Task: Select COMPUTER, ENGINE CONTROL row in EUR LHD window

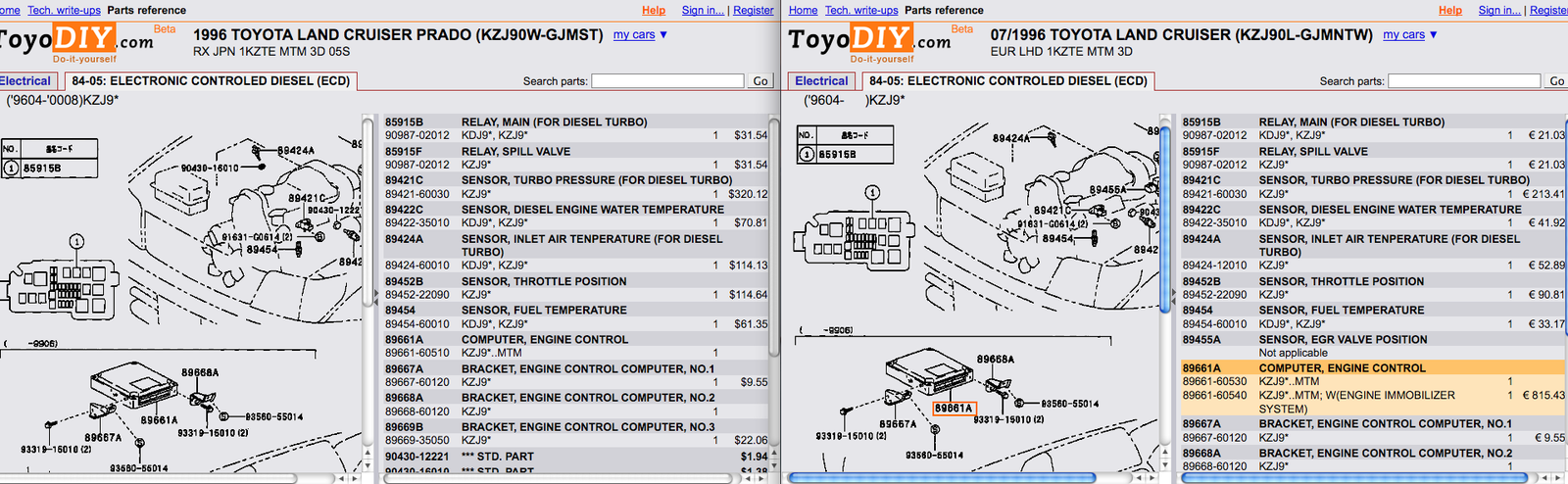Action: point(1374,368)
